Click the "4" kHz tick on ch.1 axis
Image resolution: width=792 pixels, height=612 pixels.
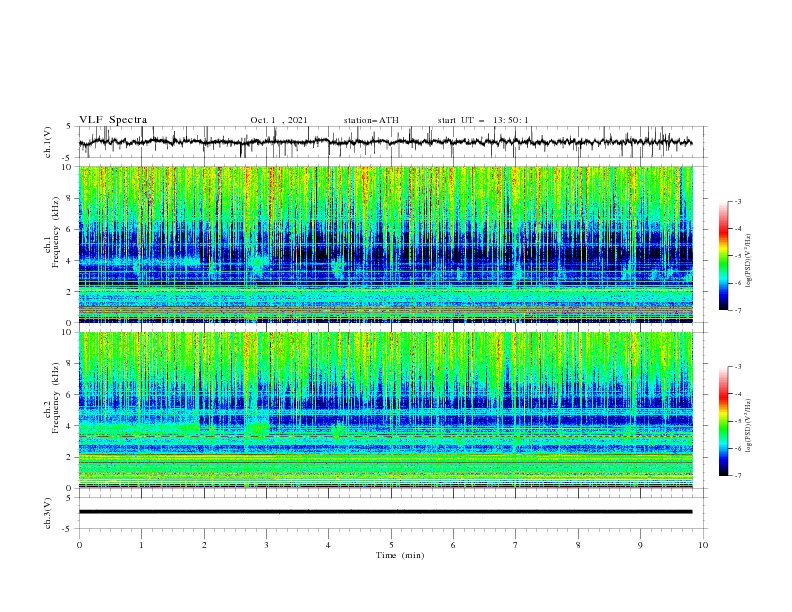69,261
